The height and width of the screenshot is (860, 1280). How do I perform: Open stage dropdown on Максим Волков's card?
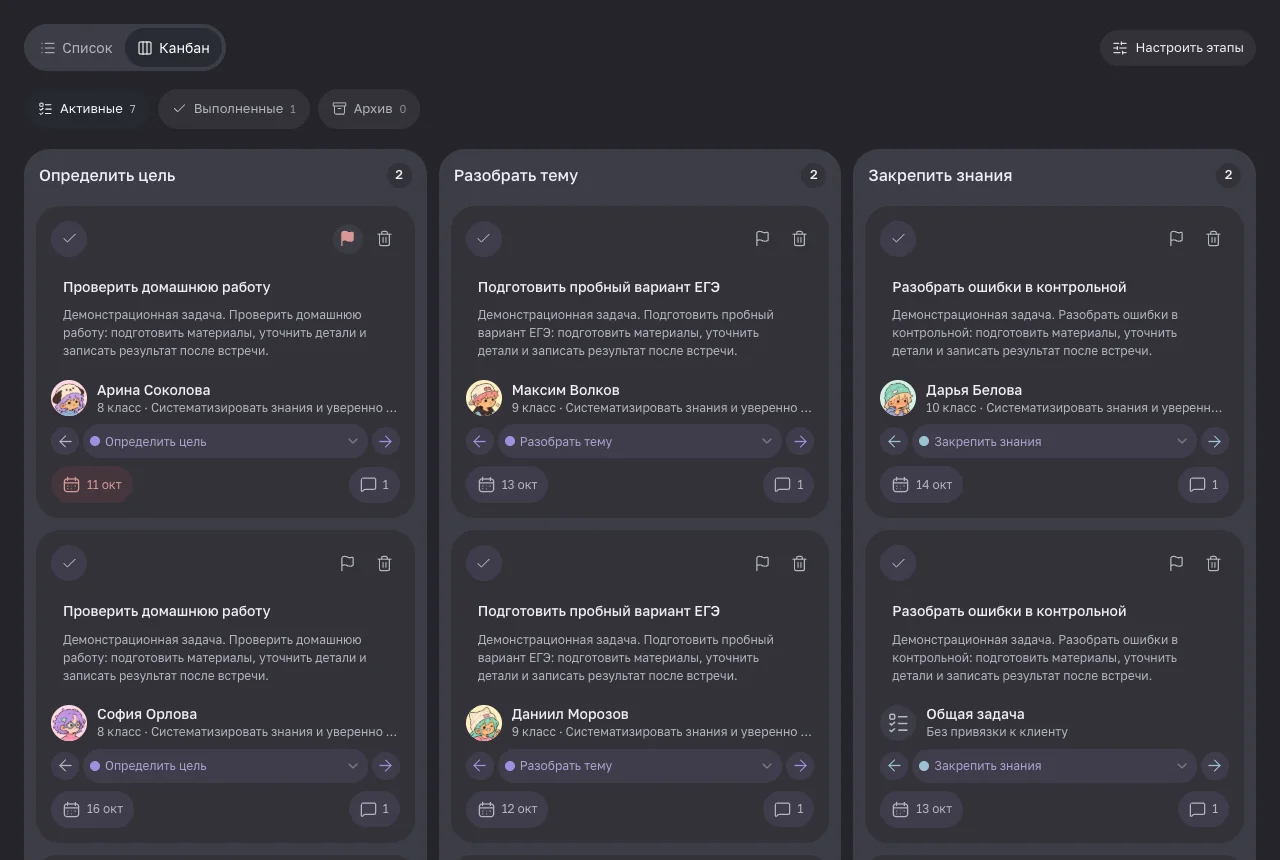[x=640, y=441]
